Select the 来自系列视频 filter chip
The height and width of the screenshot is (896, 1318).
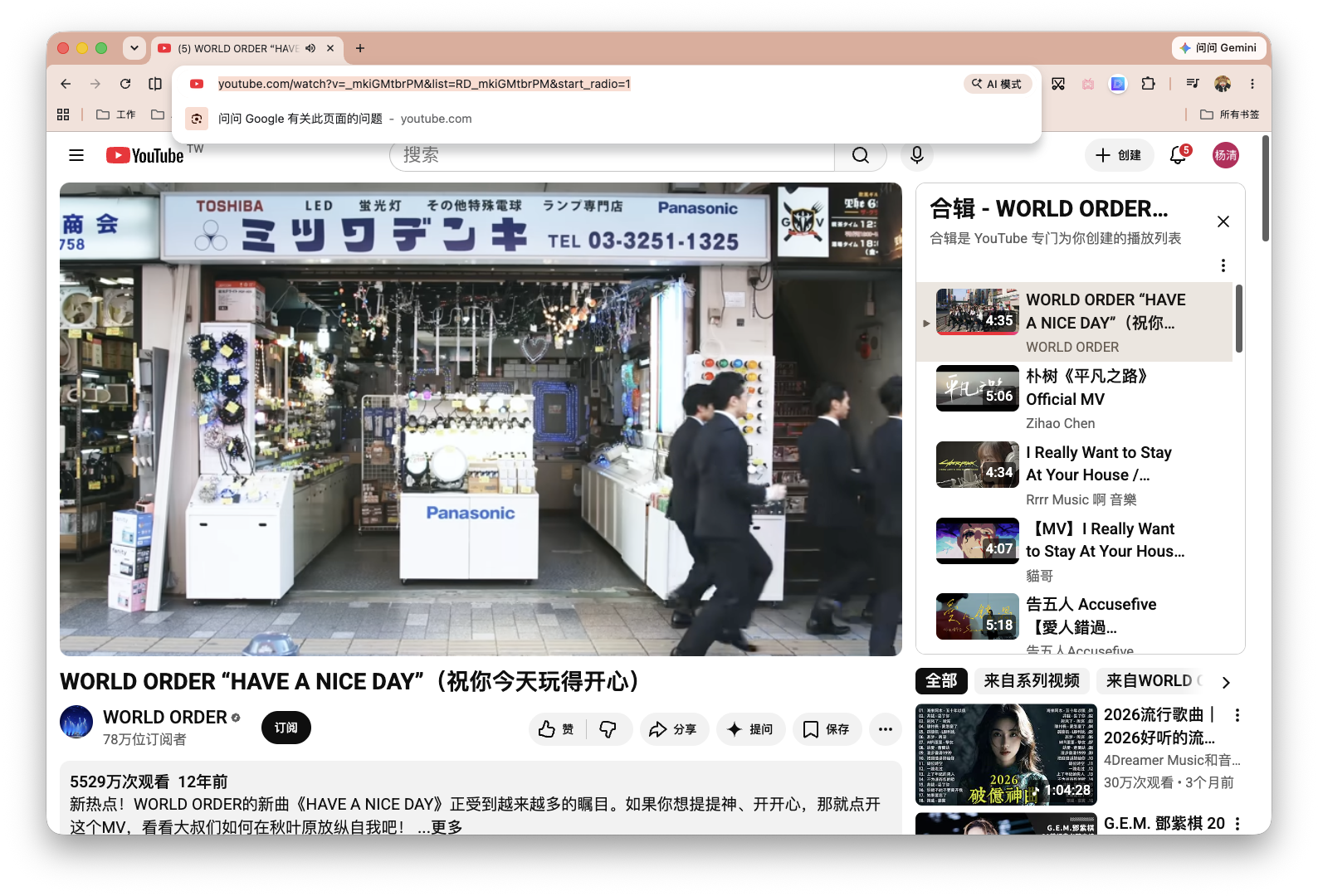[1032, 681]
